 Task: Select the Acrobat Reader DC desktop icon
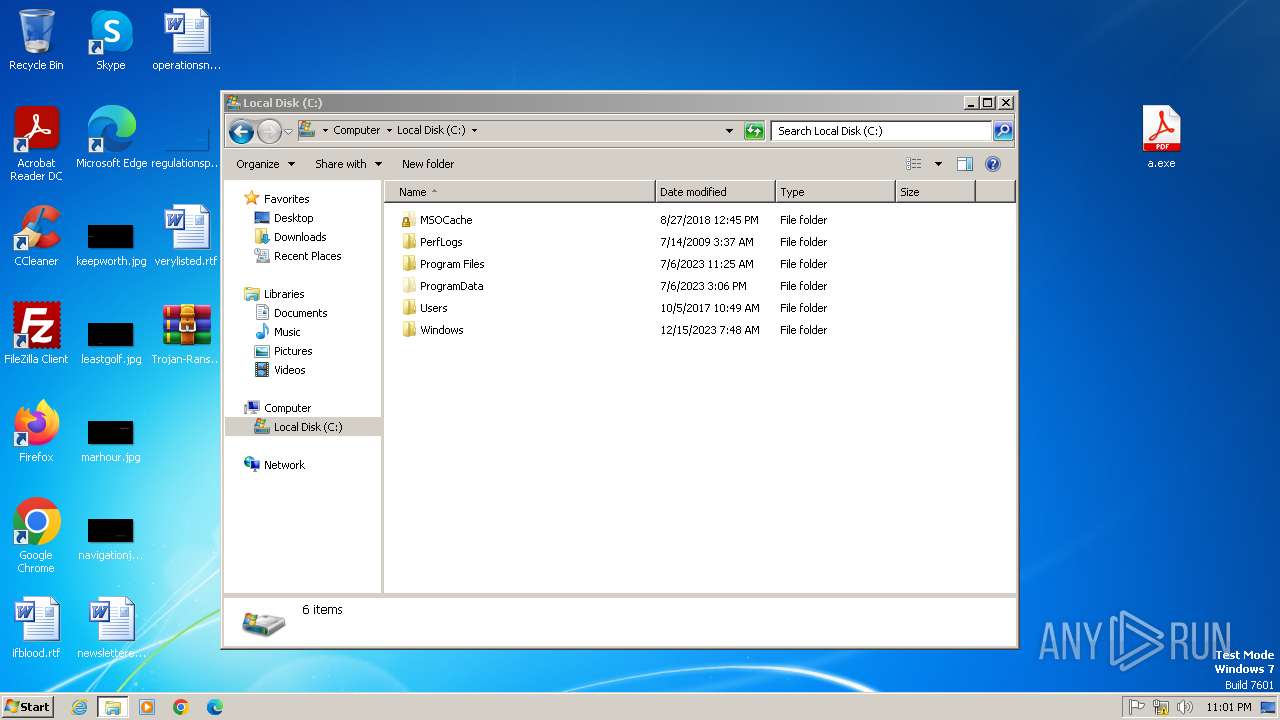(x=36, y=144)
